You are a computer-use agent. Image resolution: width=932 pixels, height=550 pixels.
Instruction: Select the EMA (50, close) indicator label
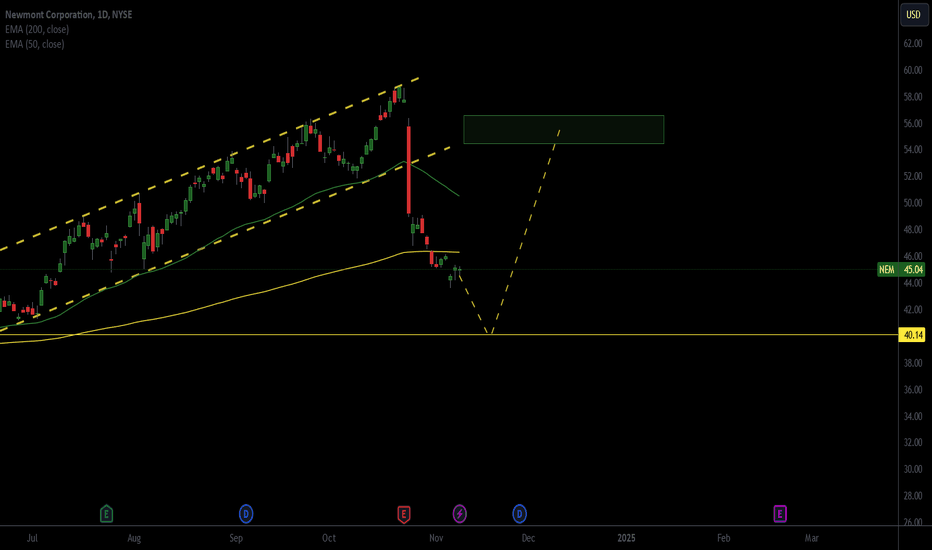click(x=34, y=44)
